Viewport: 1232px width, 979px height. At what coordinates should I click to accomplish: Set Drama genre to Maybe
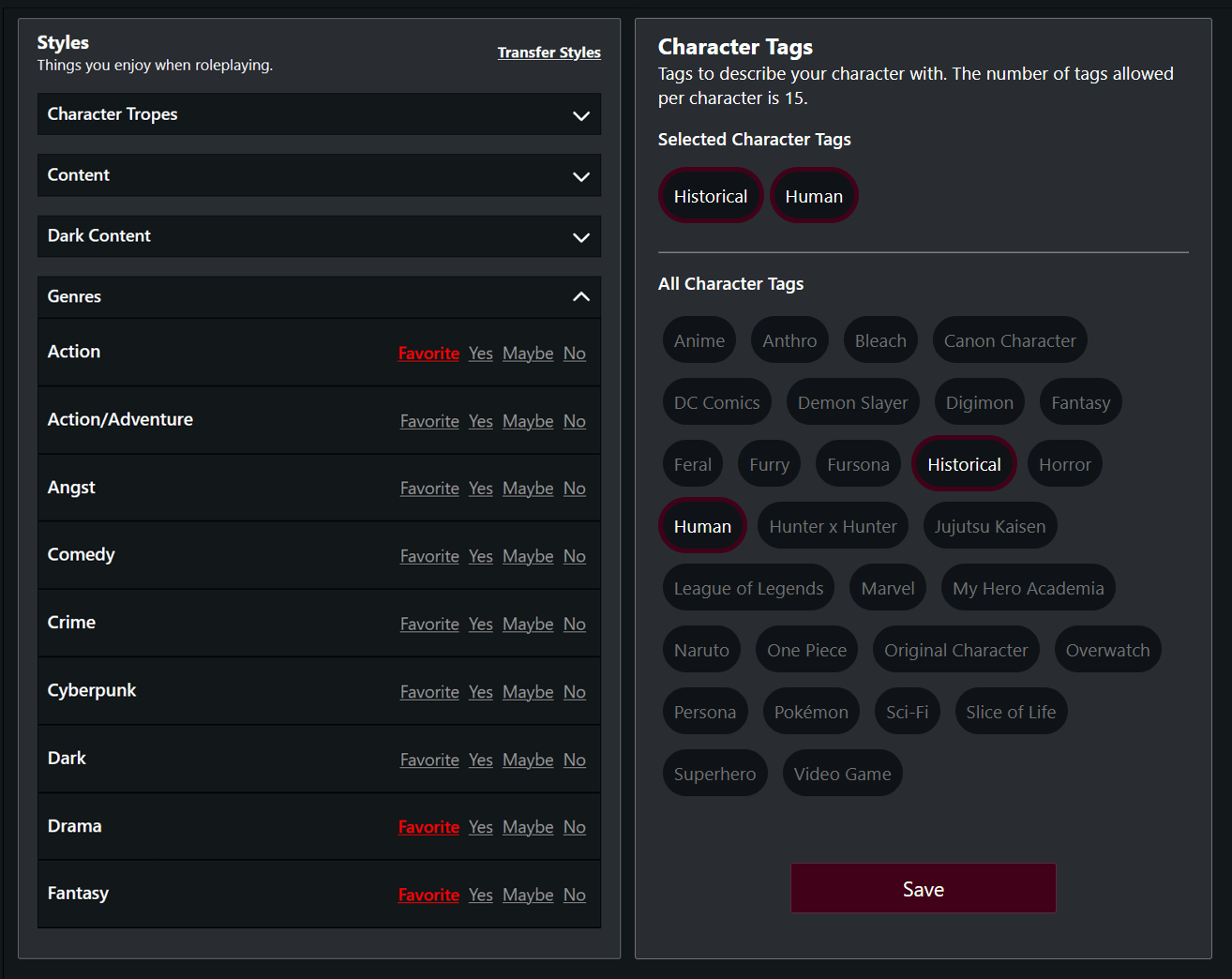tap(528, 827)
